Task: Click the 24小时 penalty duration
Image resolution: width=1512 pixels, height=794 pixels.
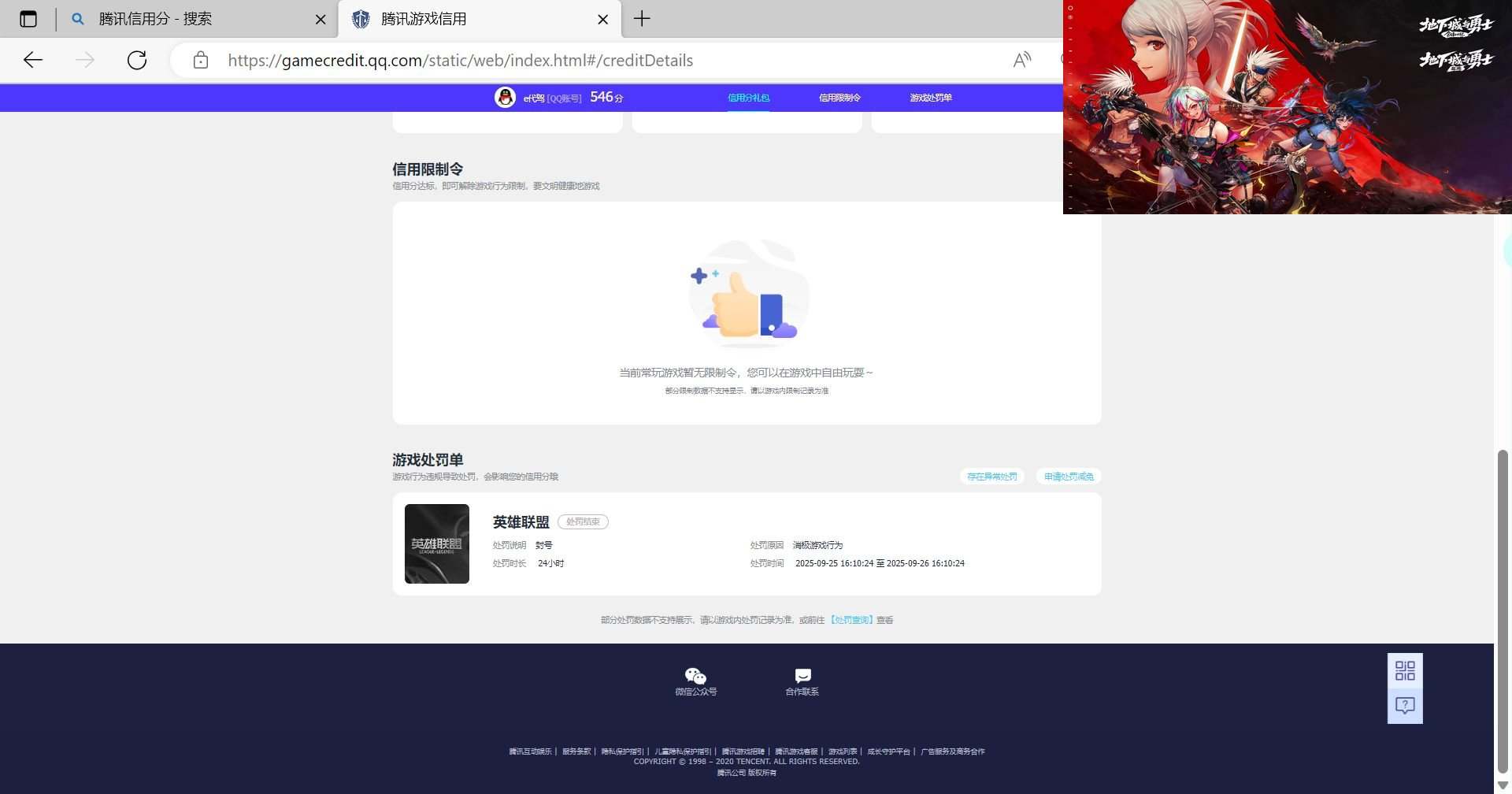Action: pos(550,563)
